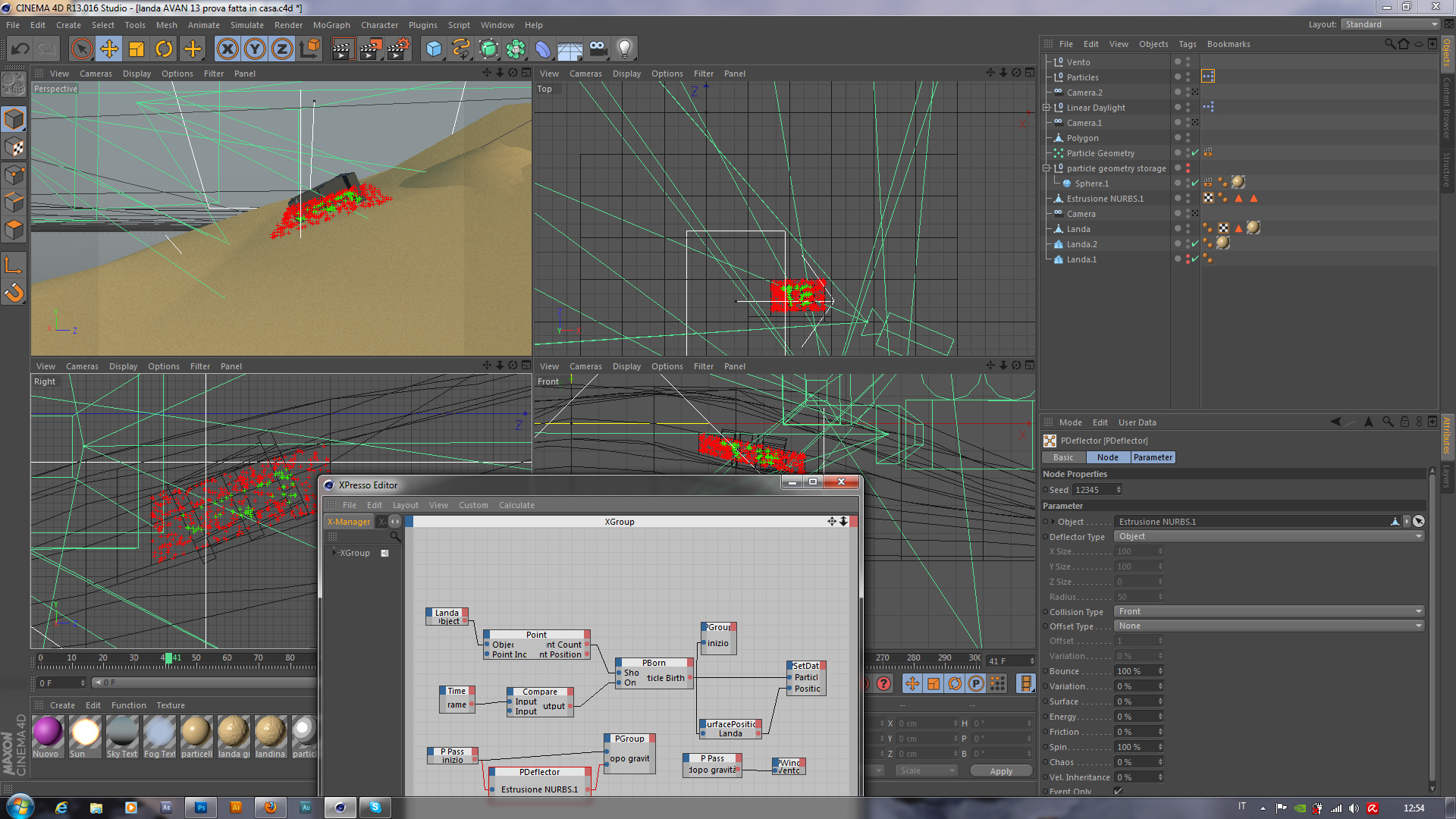Switch to the Basic attributes tab
The image size is (1456, 819).
coord(1063,457)
